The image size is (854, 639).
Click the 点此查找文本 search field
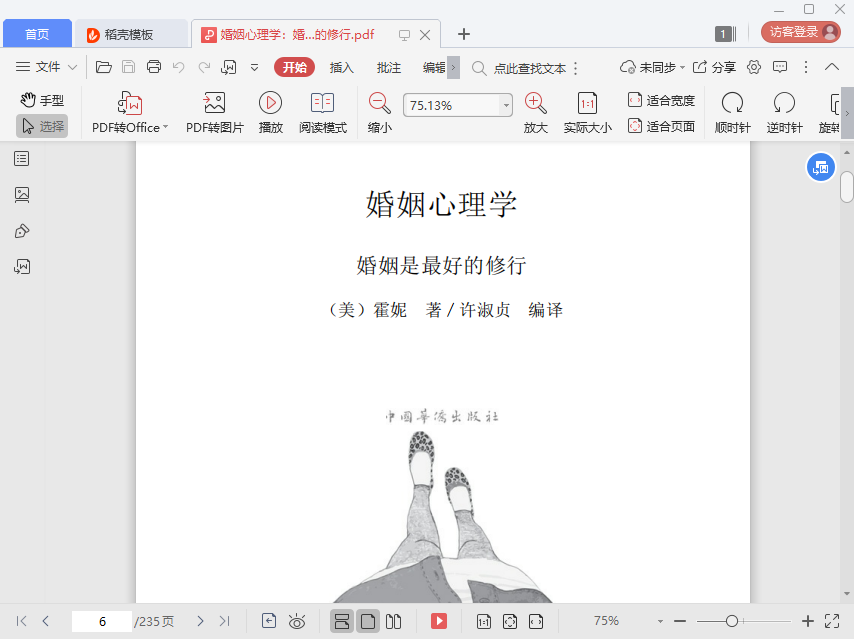(x=519, y=68)
